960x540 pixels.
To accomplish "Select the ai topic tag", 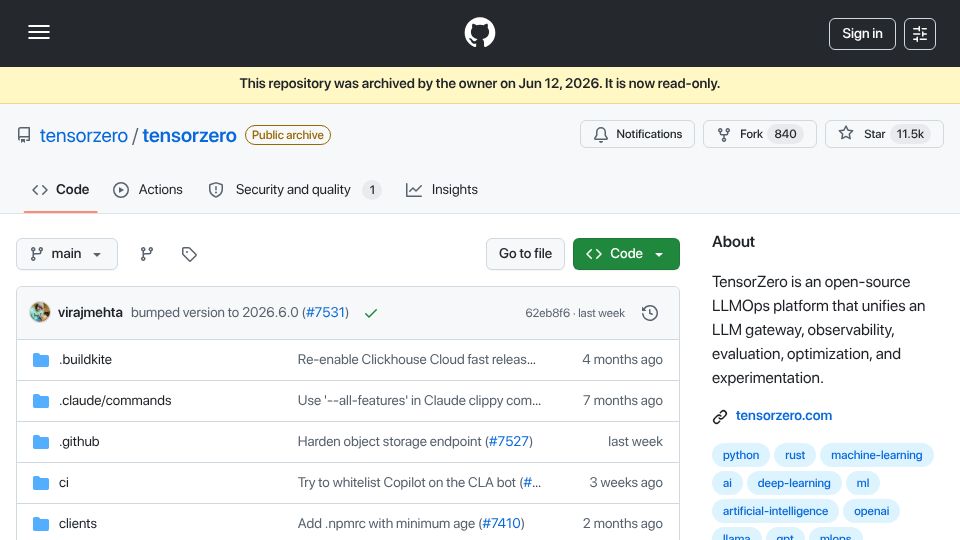I will [x=727, y=483].
